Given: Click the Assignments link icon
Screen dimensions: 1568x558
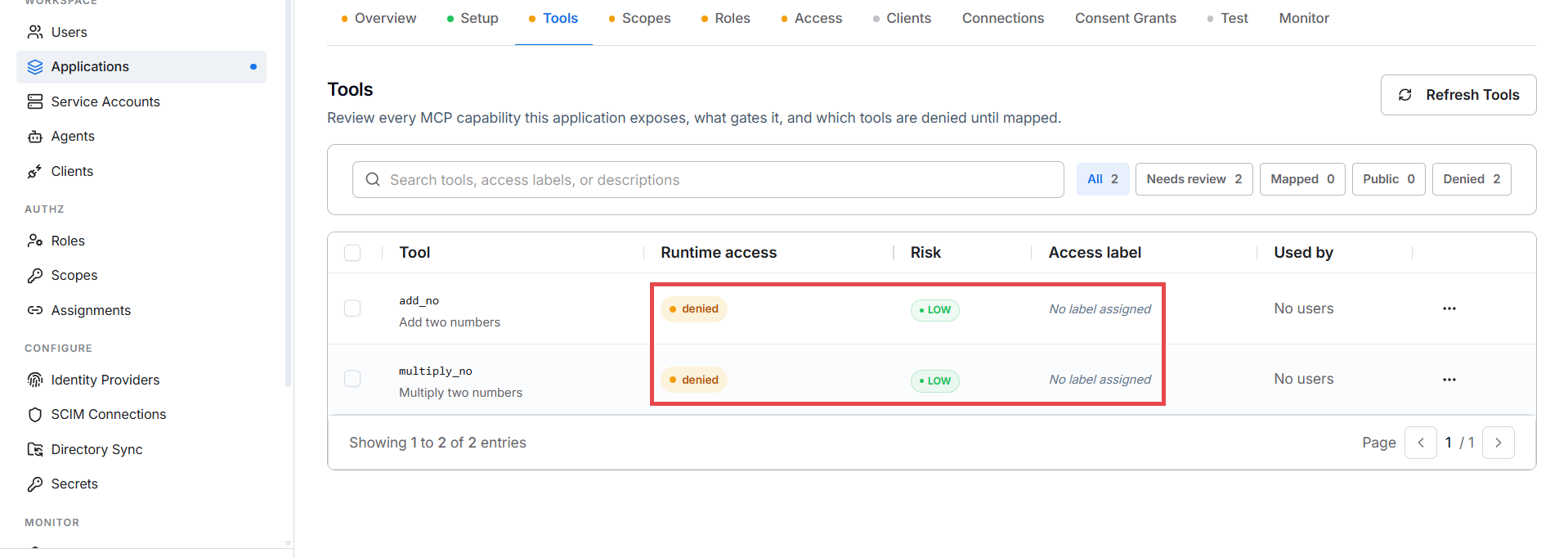Looking at the screenshot, I should 35,310.
